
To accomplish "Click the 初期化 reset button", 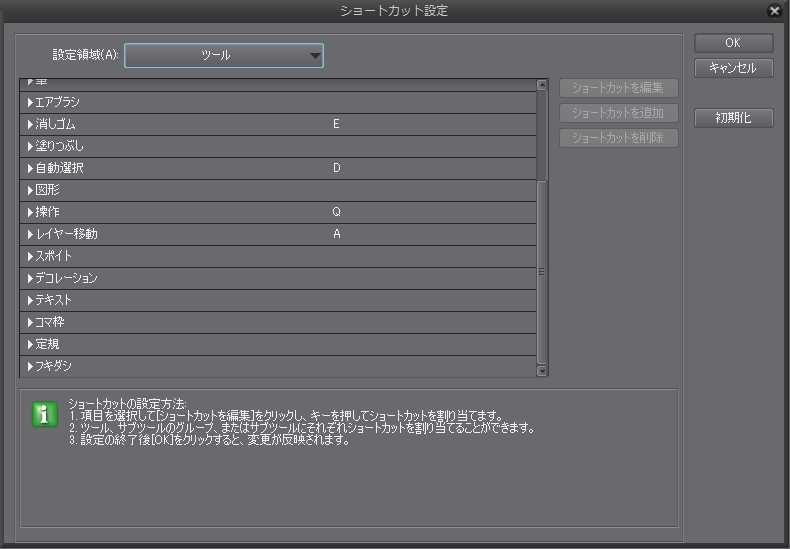I will point(734,118).
